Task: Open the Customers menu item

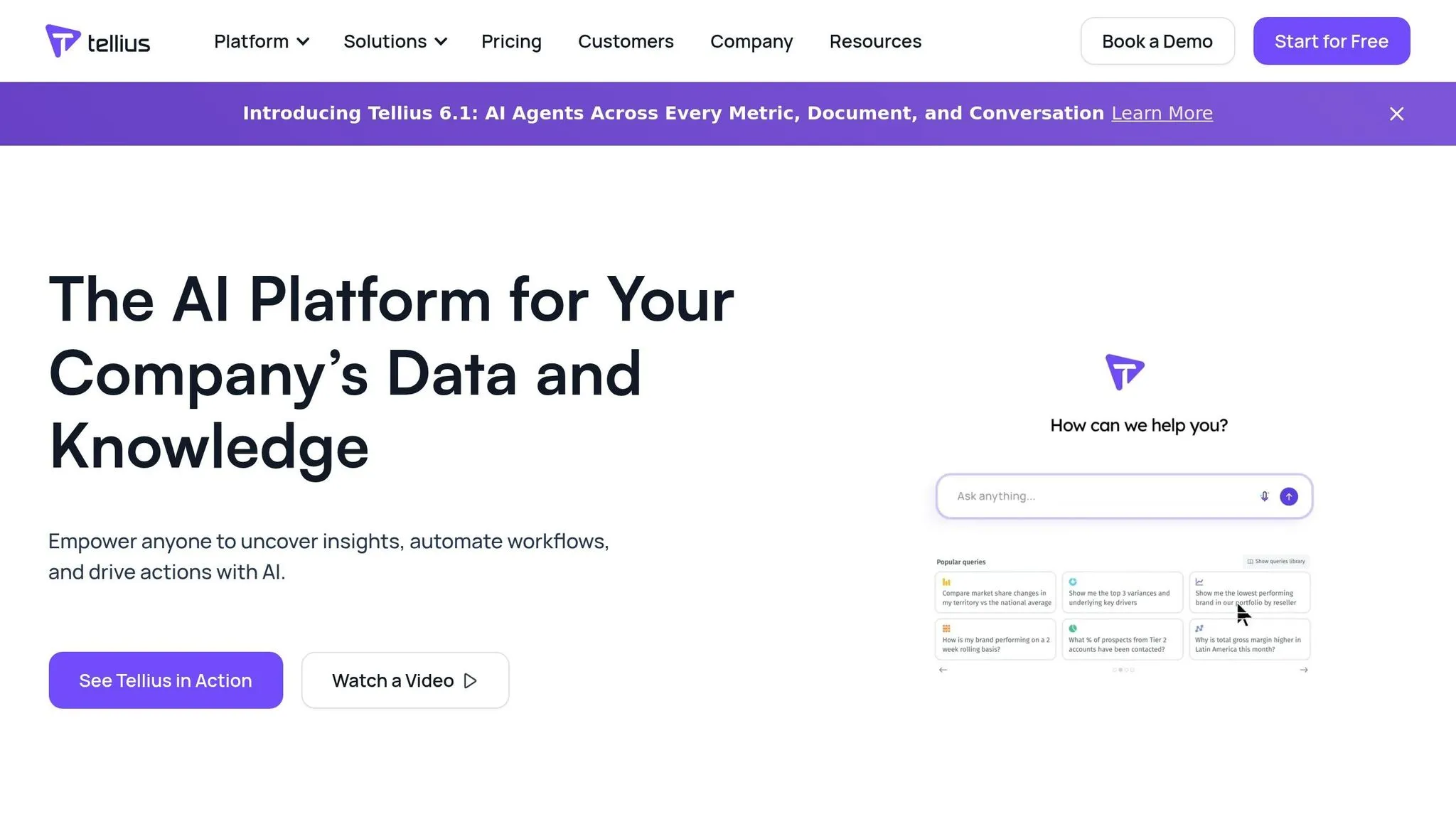Action: [x=626, y=41]
